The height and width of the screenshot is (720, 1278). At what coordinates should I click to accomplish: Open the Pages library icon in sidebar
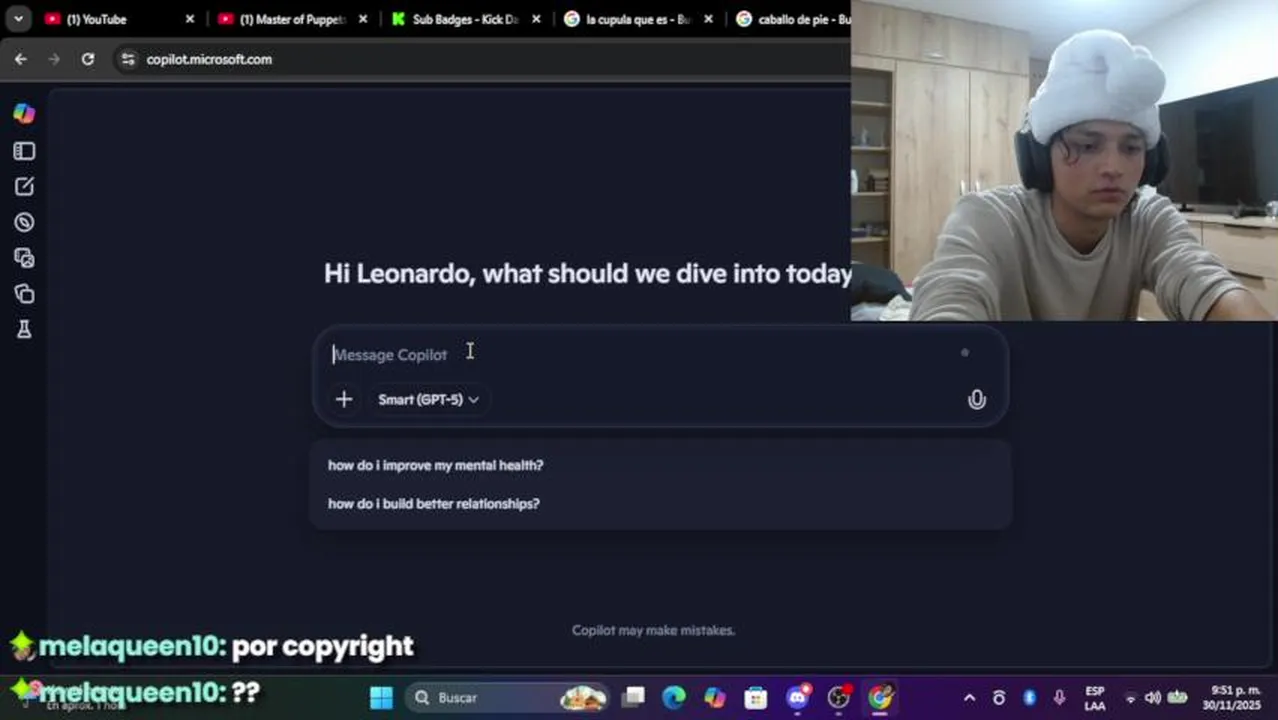point(24,294)
